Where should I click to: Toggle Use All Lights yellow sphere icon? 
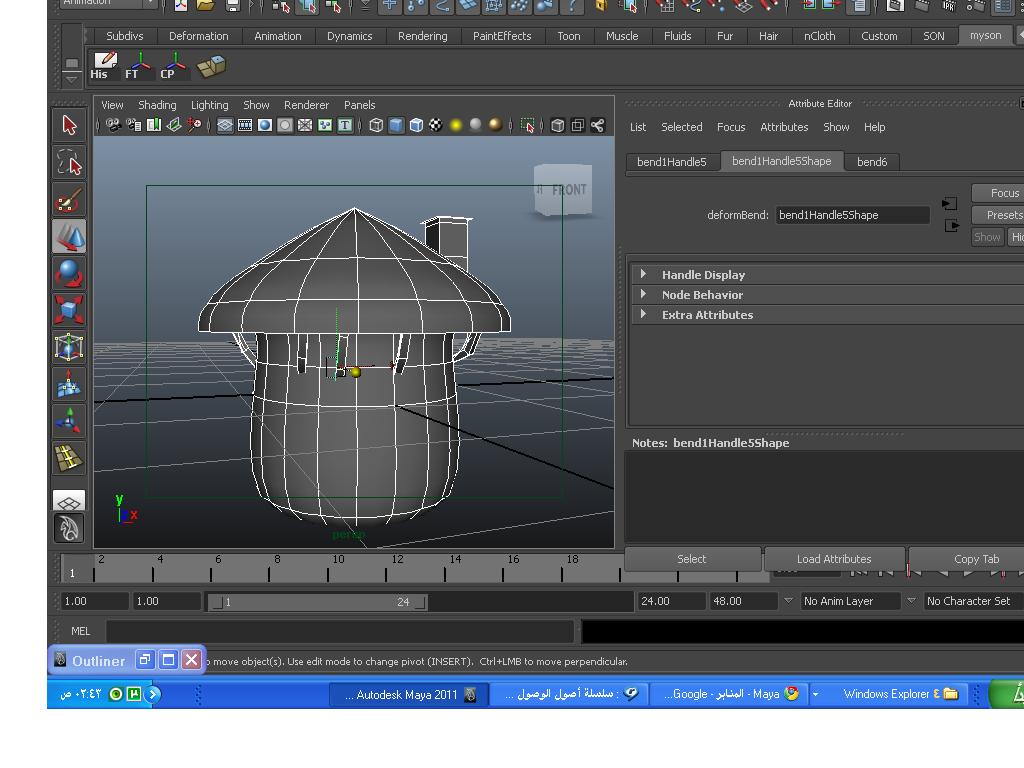coord(456,125)
